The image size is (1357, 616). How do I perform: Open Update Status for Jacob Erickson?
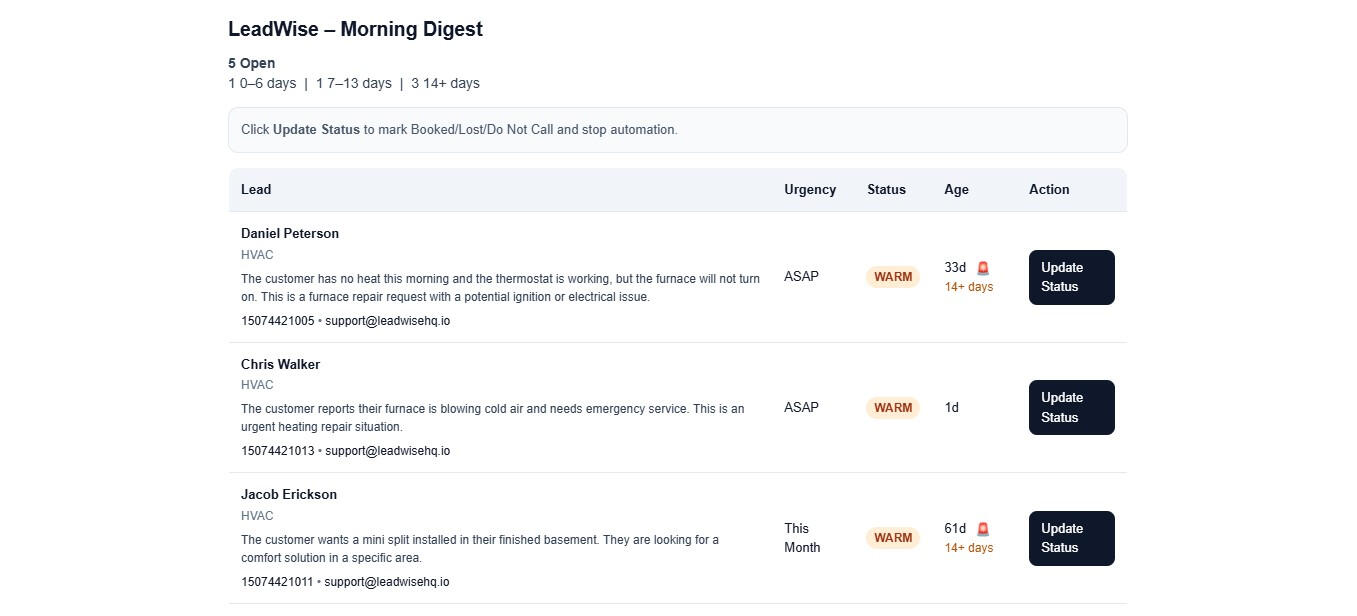point(1071,538)
